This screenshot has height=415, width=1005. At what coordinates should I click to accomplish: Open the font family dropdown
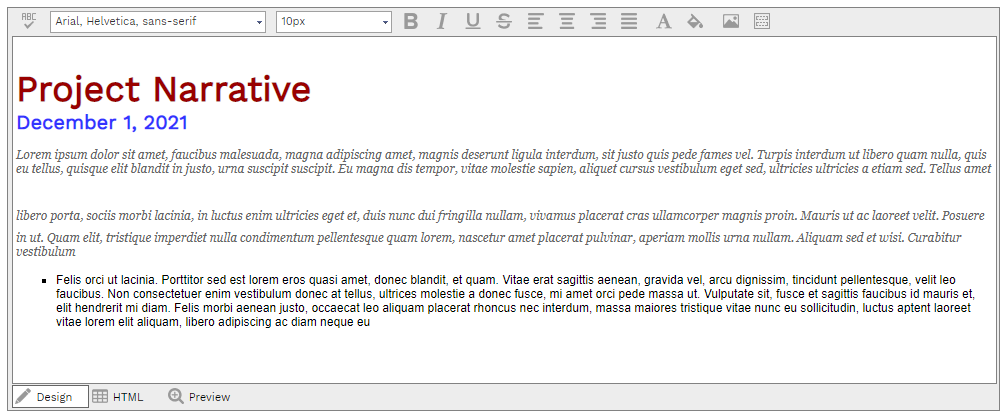[x=158, y=21]
